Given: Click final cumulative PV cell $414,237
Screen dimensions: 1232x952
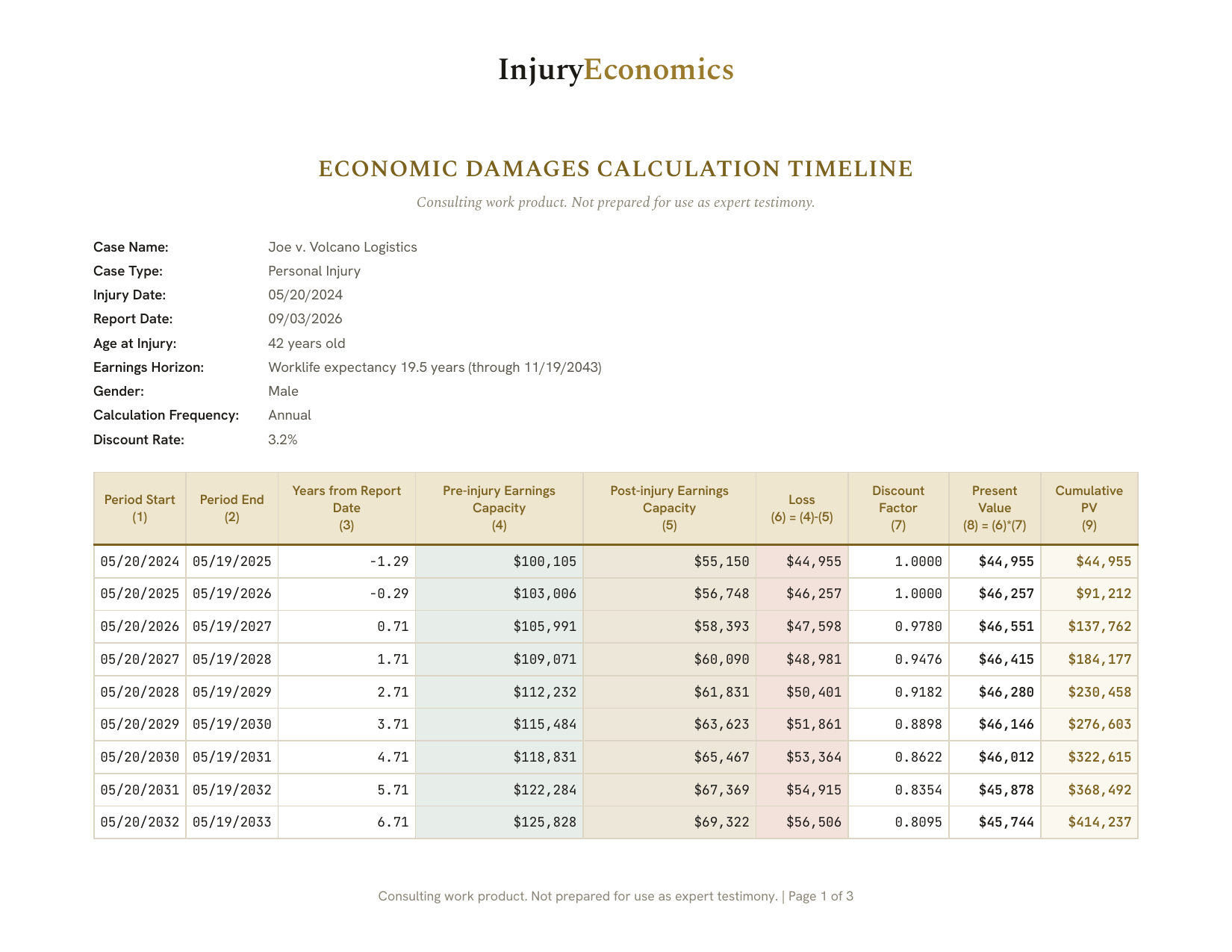Looking at the screenshot, I should click(x=1089, y=822).
